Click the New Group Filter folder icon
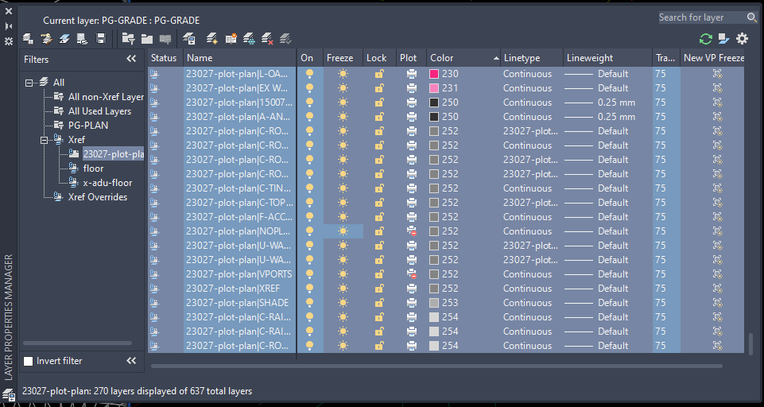 [147, 39]
